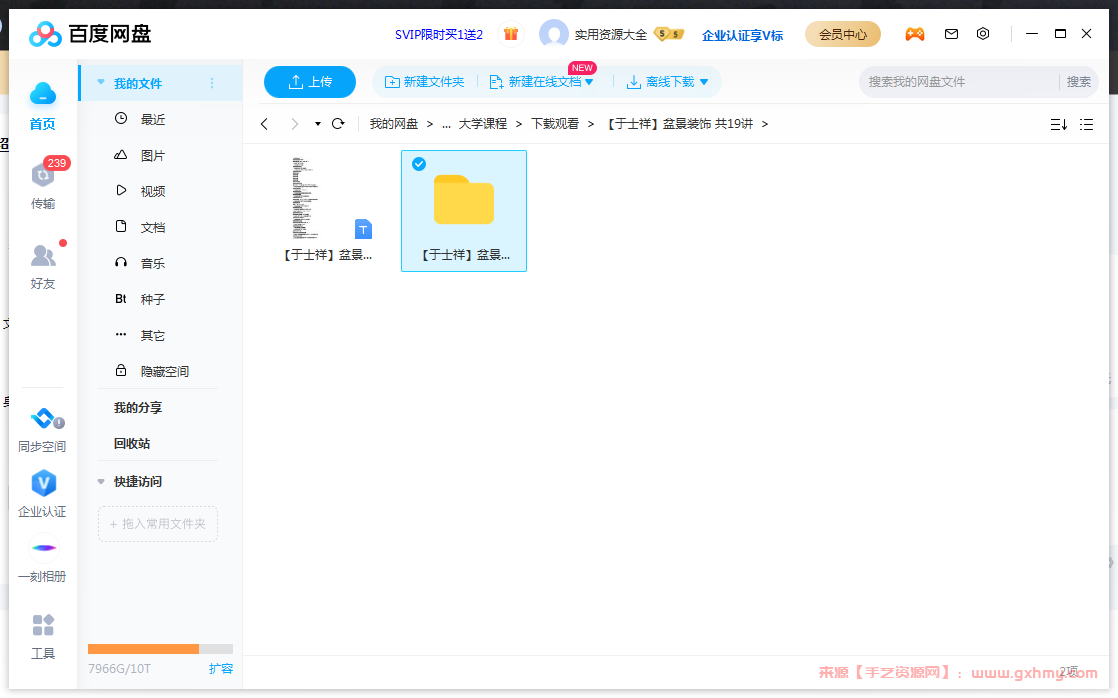Screen dimensions: 1118x698
Task: Click the 扩容 expand storage link
Action: pos(220,668)
